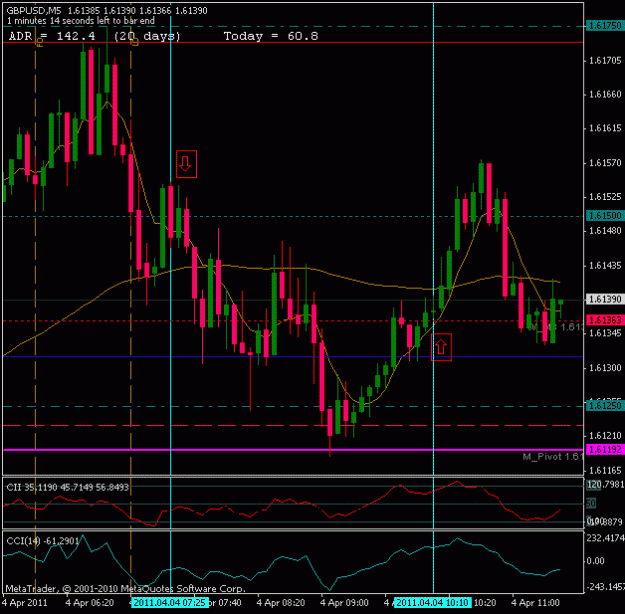Click the 120.7981 CII scale value

(x=605, y=485)
